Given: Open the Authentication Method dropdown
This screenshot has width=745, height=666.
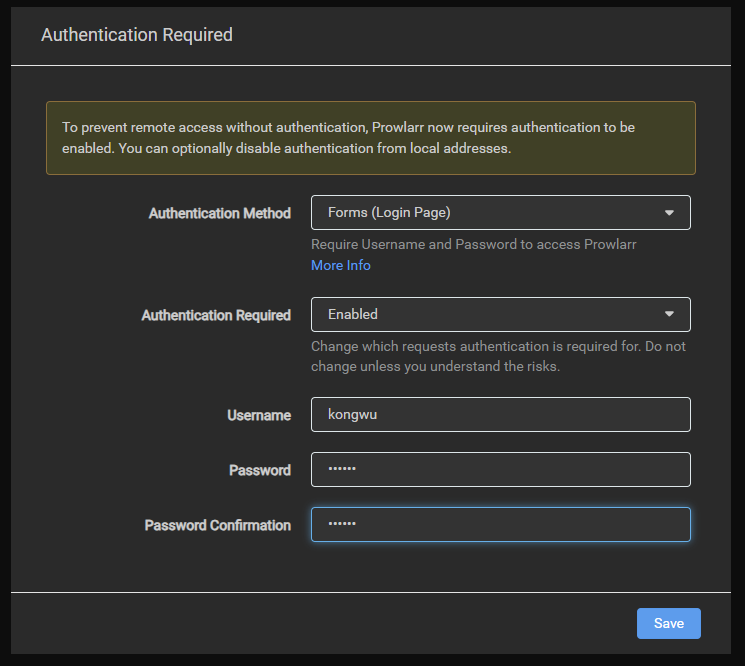Looking at the screenshot, I should click(501, 212).
